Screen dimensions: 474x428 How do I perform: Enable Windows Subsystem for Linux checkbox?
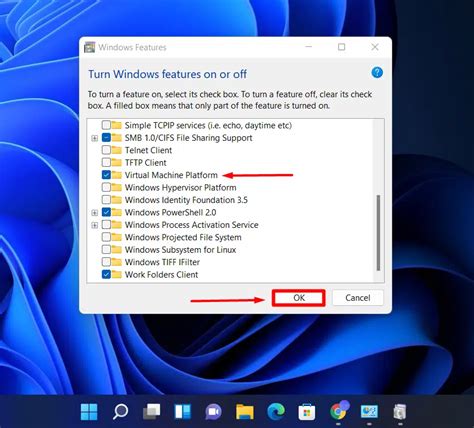(106, 250)
